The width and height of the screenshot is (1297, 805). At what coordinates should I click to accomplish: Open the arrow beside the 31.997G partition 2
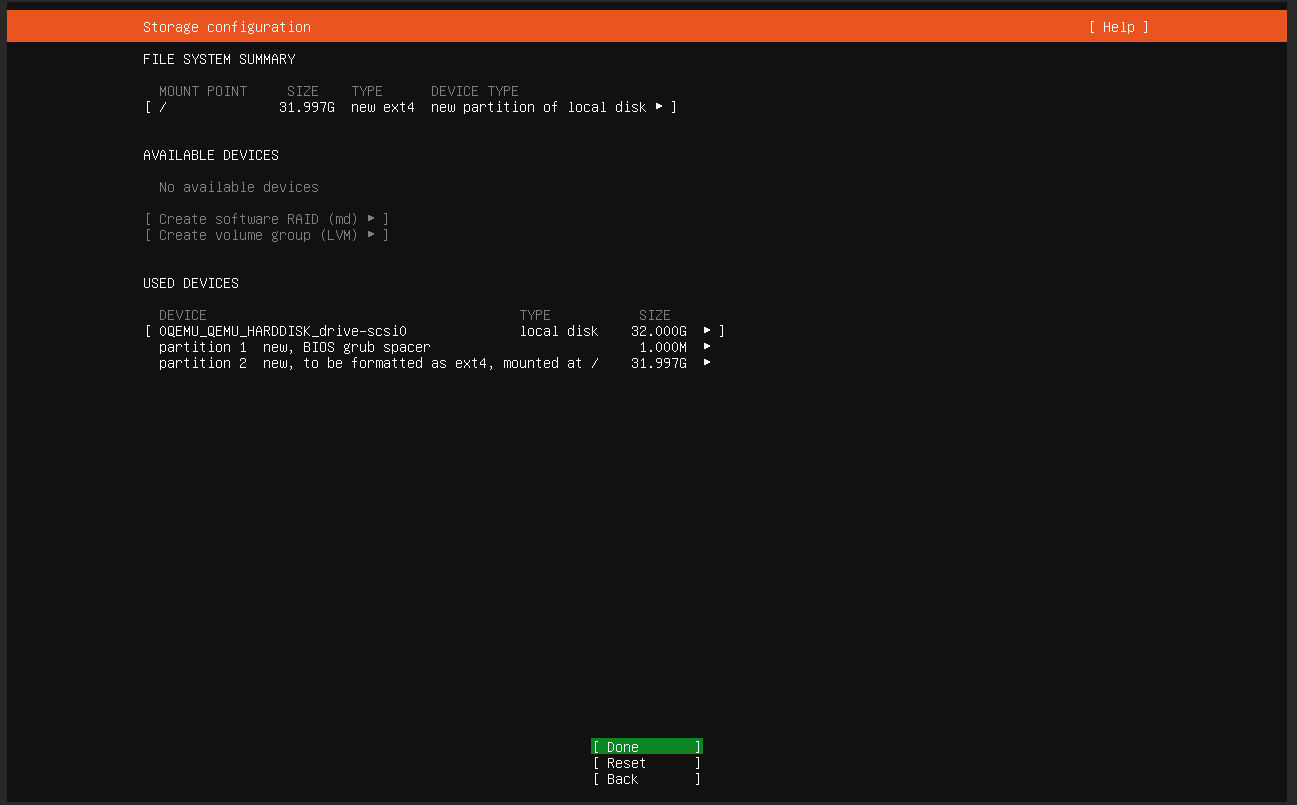707,362
